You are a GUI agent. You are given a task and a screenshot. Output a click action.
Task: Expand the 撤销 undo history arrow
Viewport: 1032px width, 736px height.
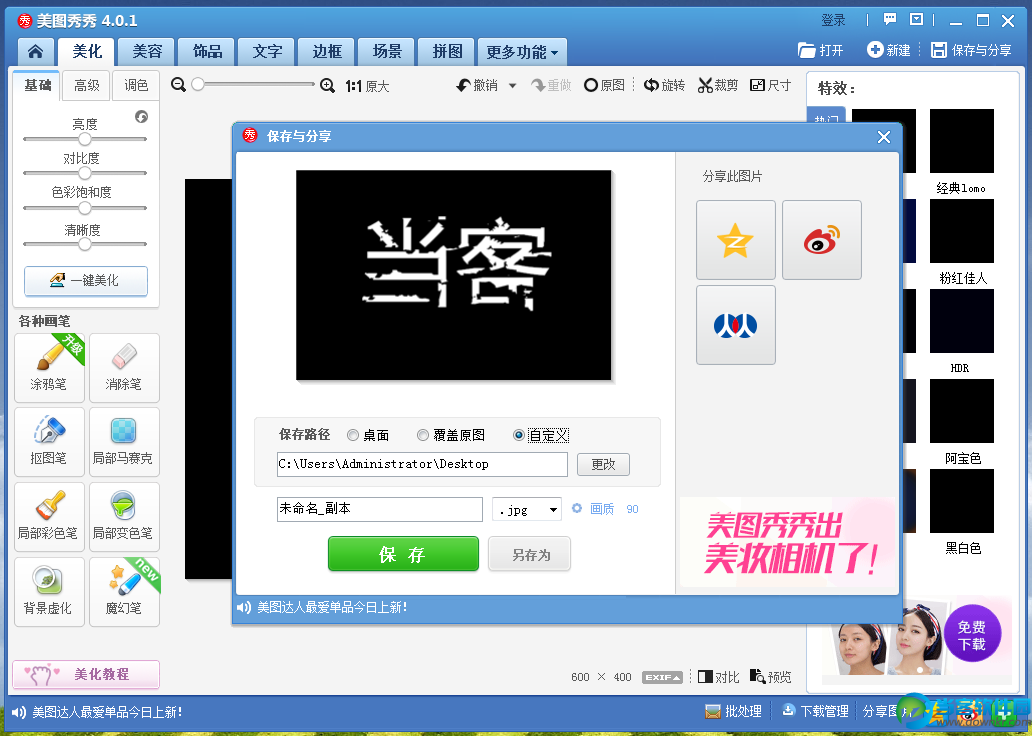tap(513, 86)
